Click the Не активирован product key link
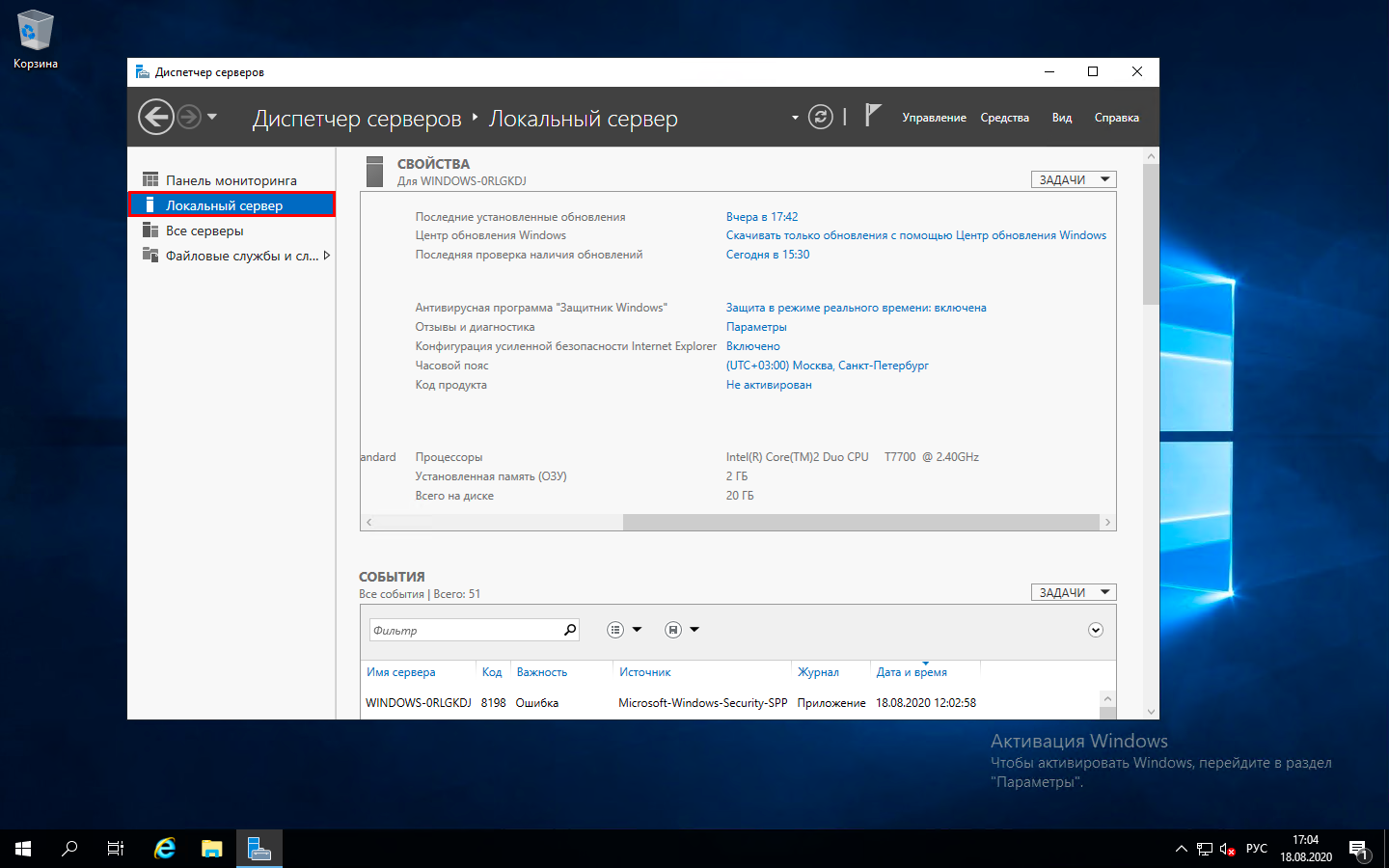The height and width of the screenshot is (868, 1389). [x=769, y=385]
